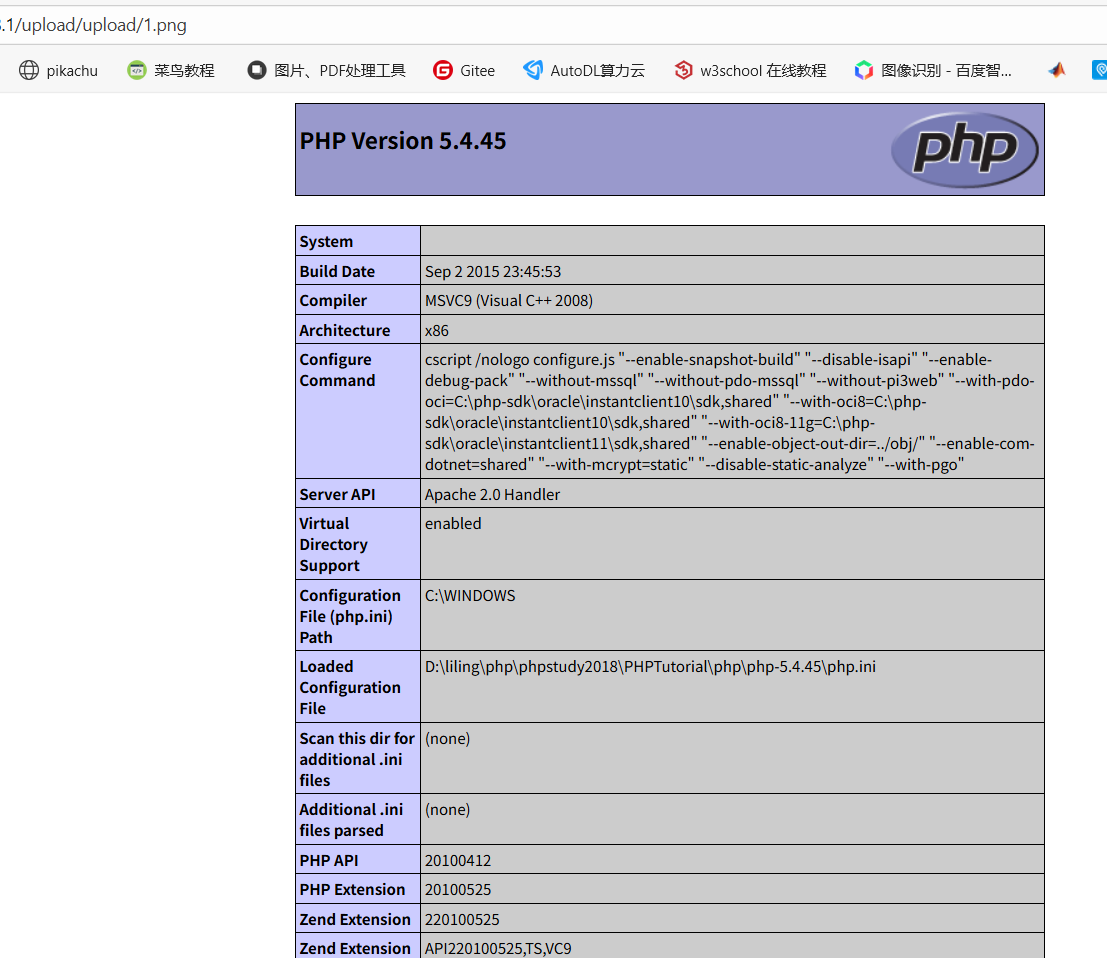Click the C:\WINDOWS path value
The height and width of the screenshot is (958, 1107).
[x=470, y=596]
